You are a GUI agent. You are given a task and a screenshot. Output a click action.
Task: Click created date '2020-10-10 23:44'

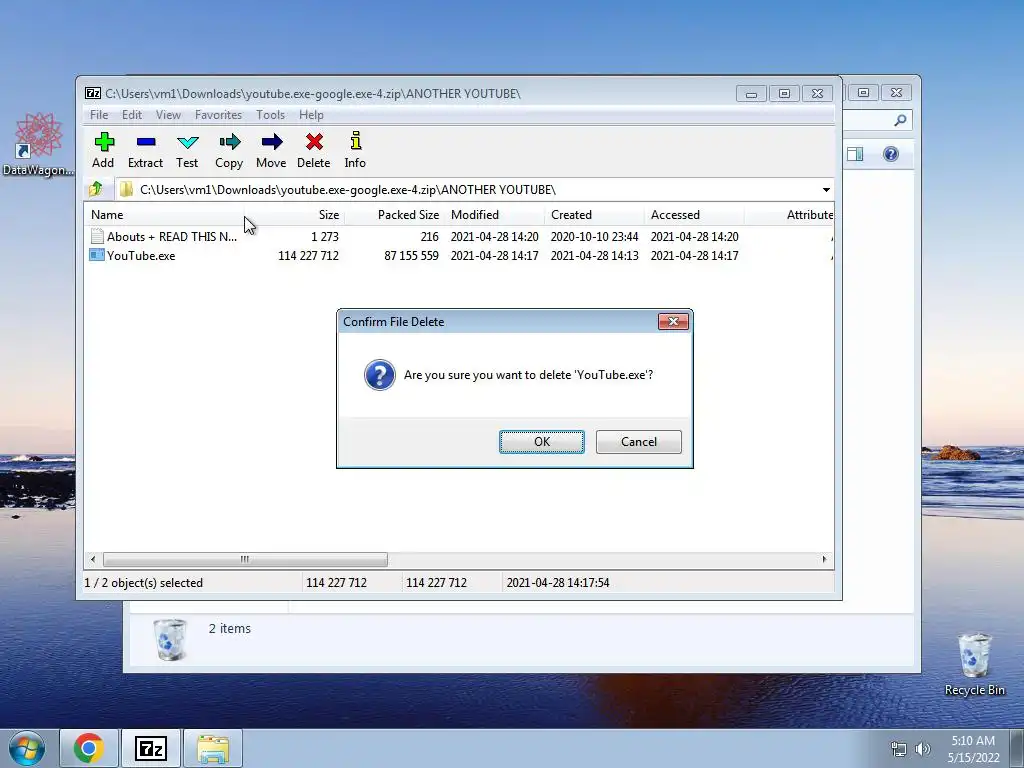pos(594,236)
